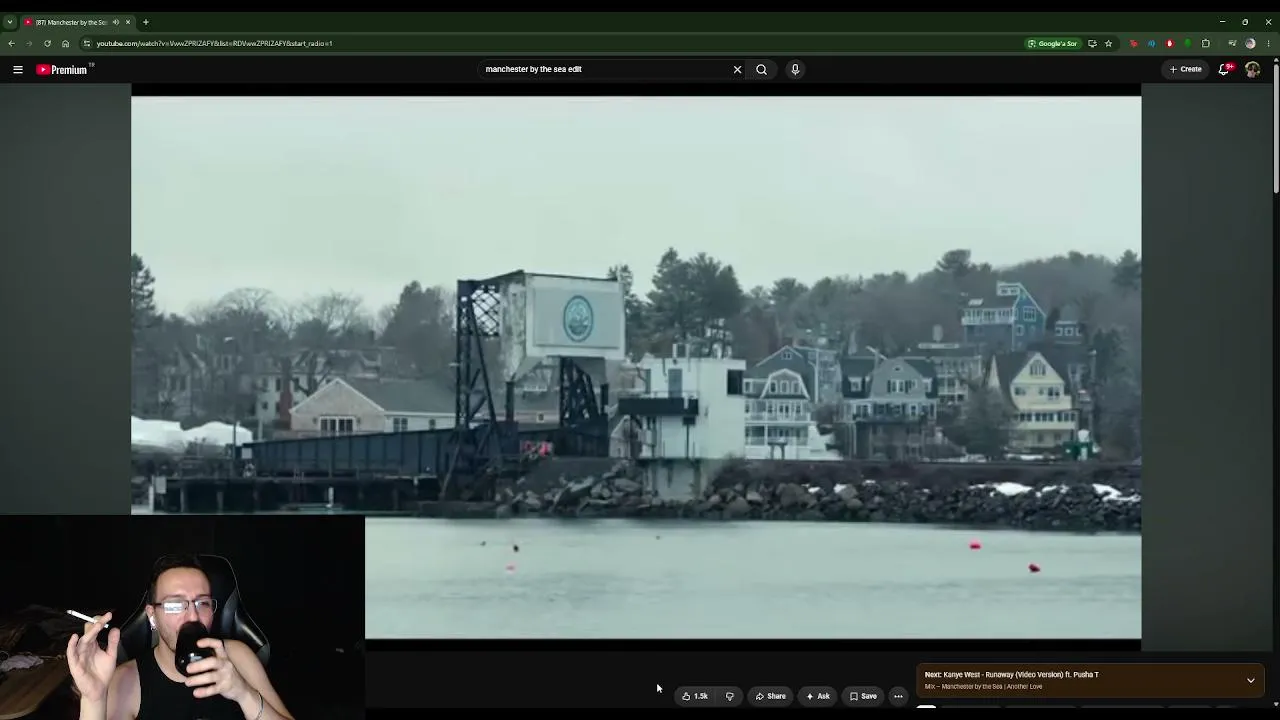
Task: Open the more actions ellipsis below video
Action: tap(898, 696)
